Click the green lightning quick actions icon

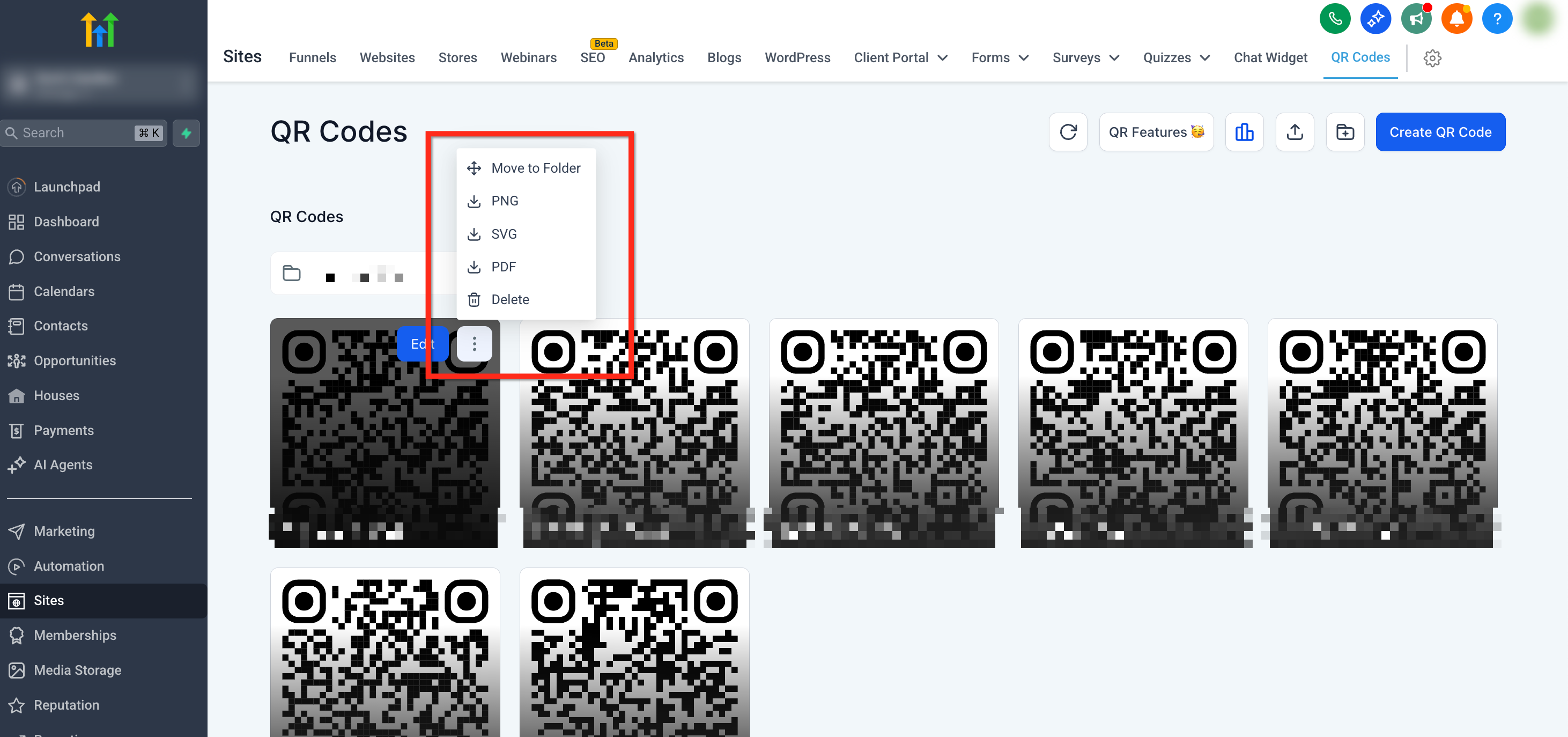click(186, 133)
